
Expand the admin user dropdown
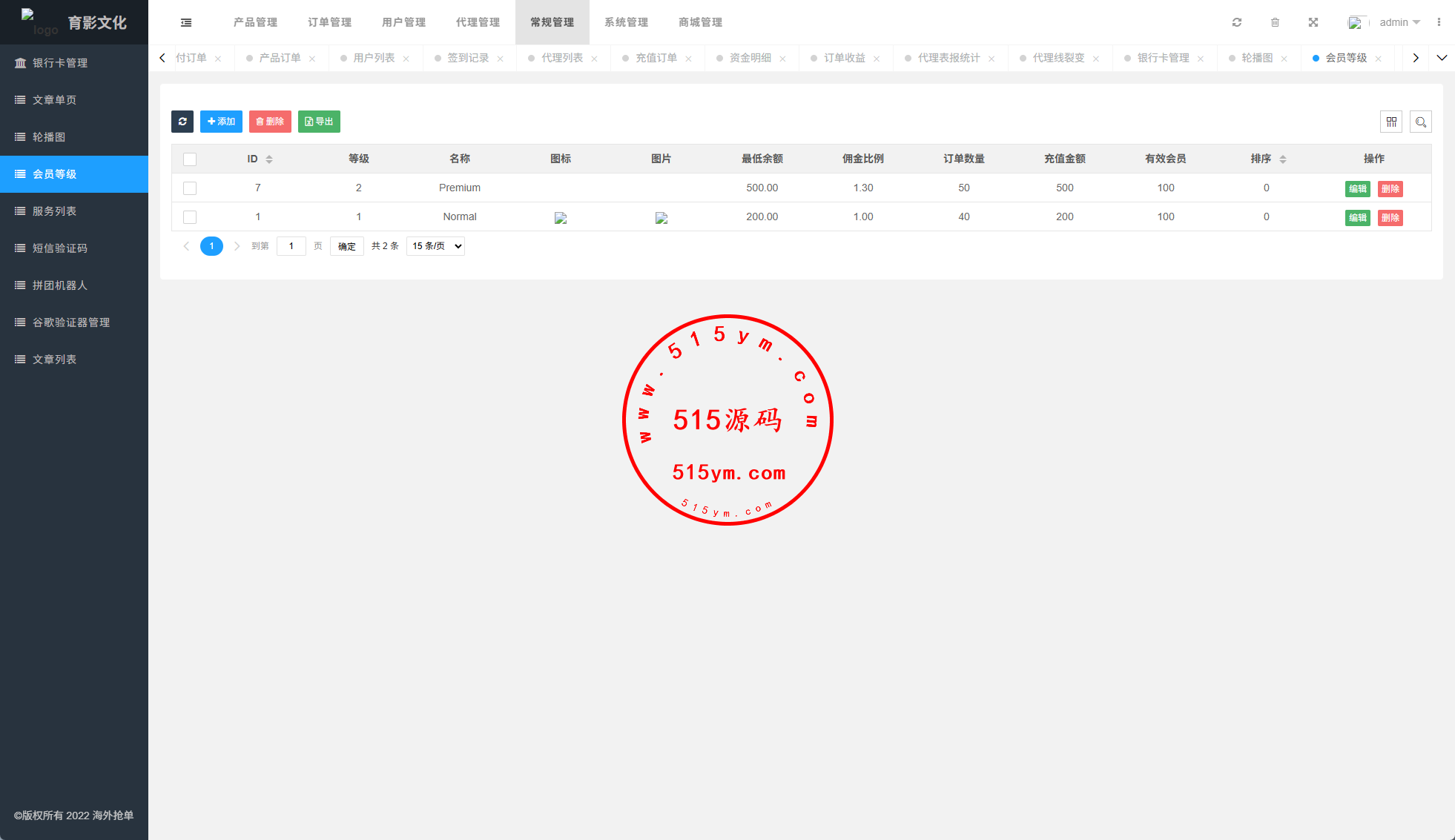1399,22
